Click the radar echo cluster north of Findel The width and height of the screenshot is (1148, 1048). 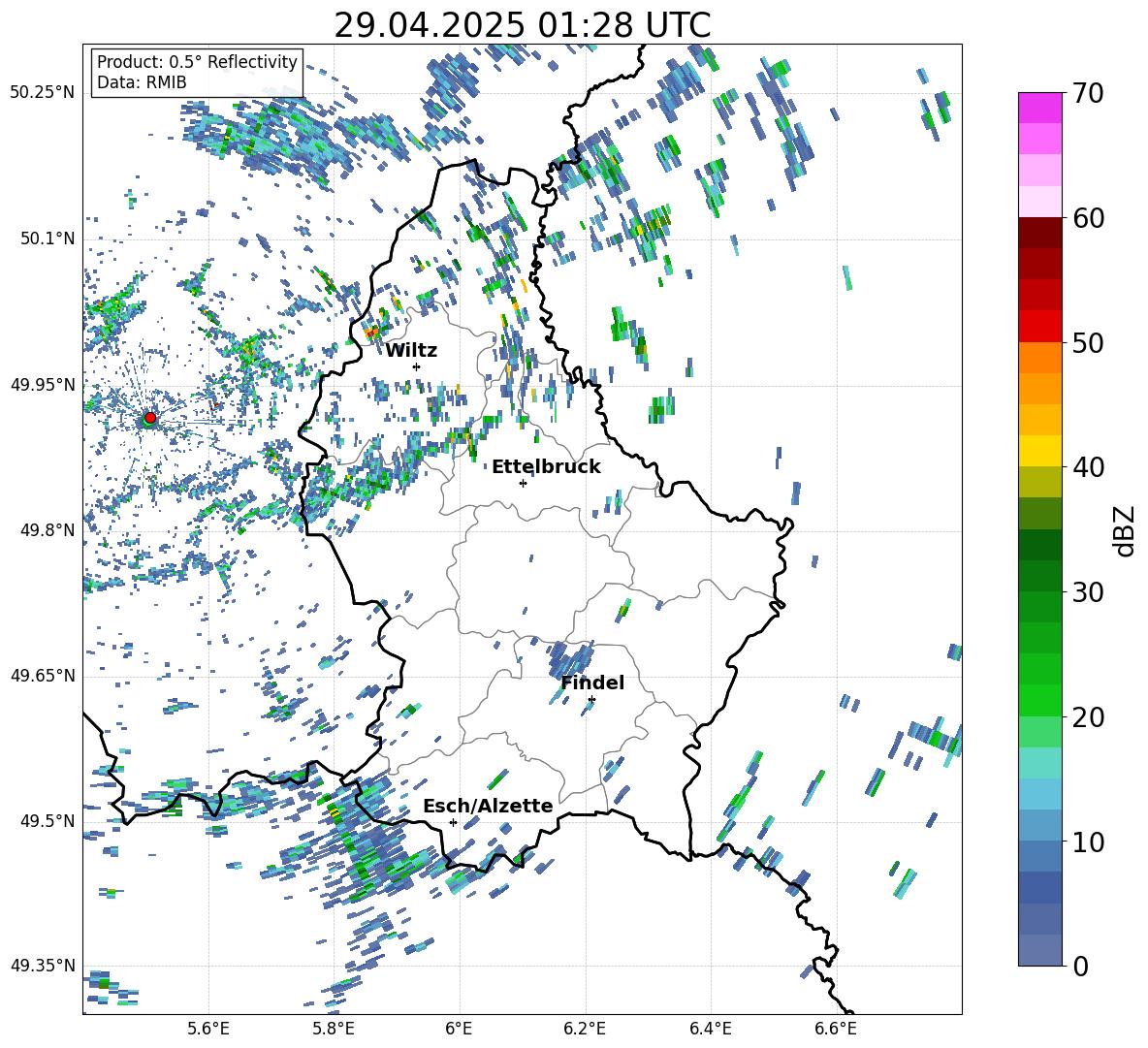pyautogui.click(x=572, y=658)
